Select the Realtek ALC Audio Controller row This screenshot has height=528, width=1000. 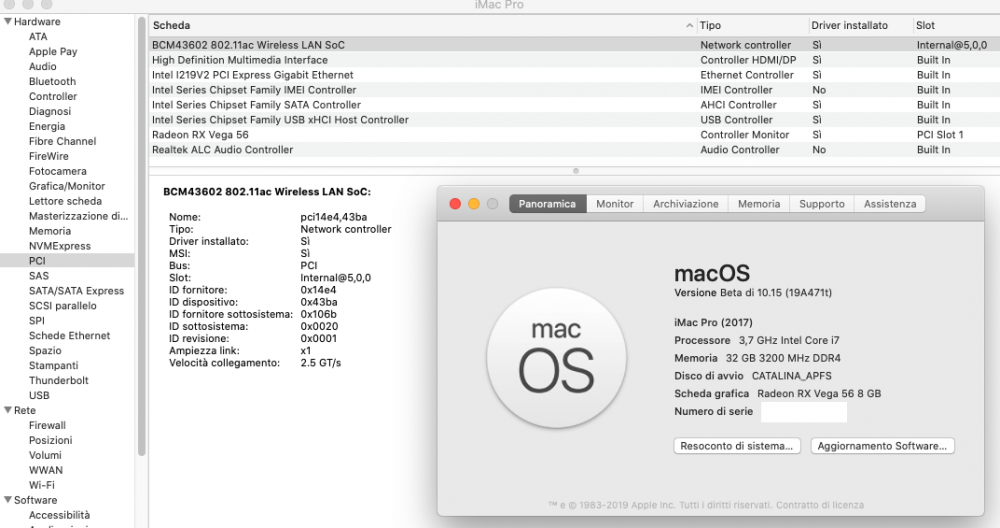574,150
